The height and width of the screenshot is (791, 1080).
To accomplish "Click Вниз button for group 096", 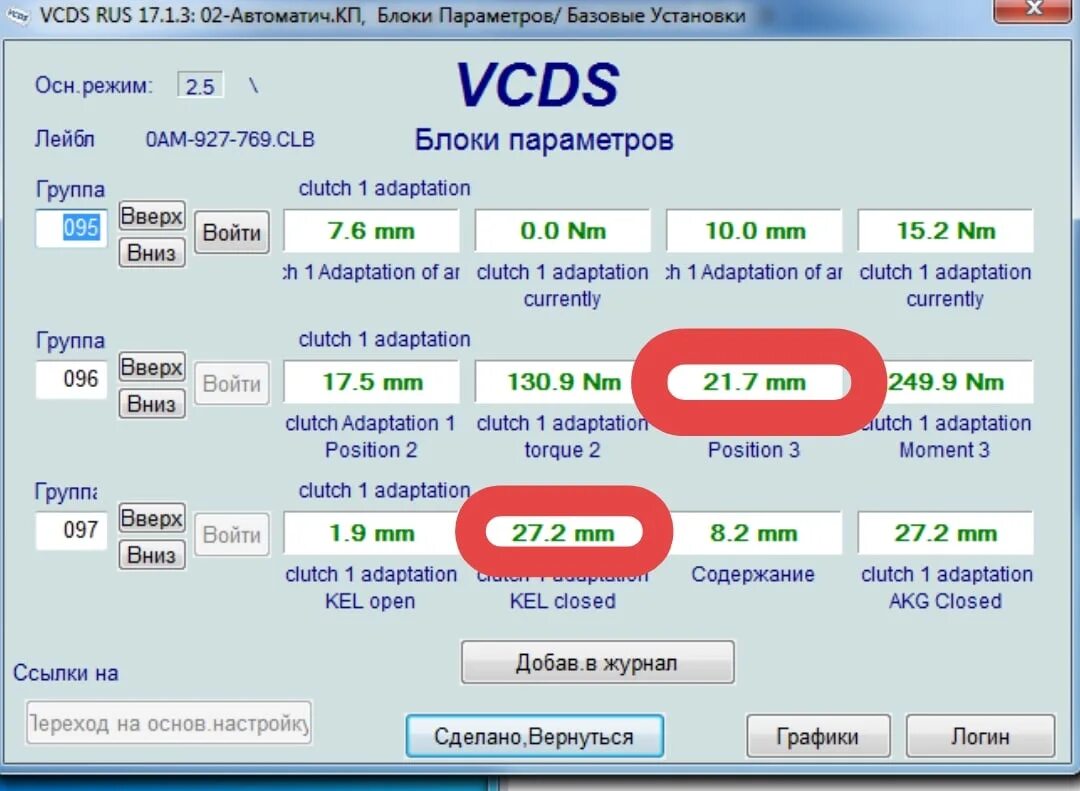I will (x=152, y=403).
